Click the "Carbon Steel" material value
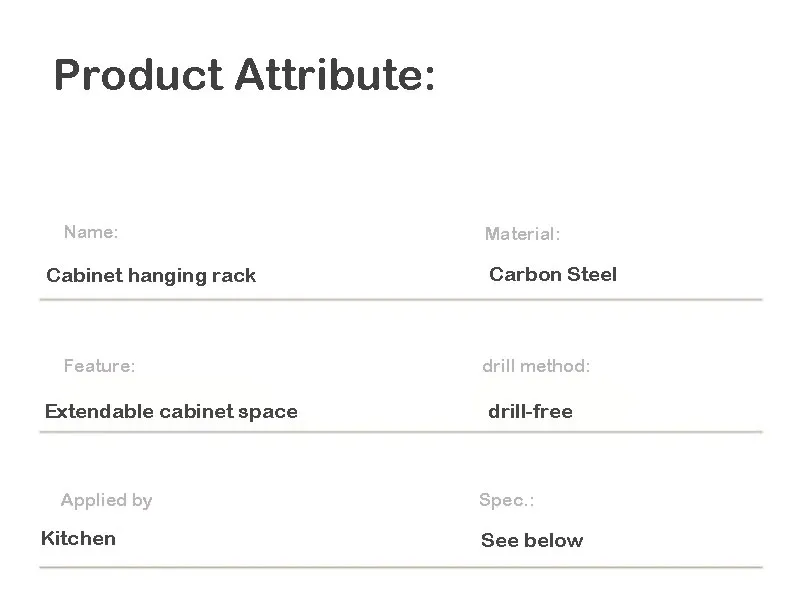The image size is (800, 592). pos(553,274)
